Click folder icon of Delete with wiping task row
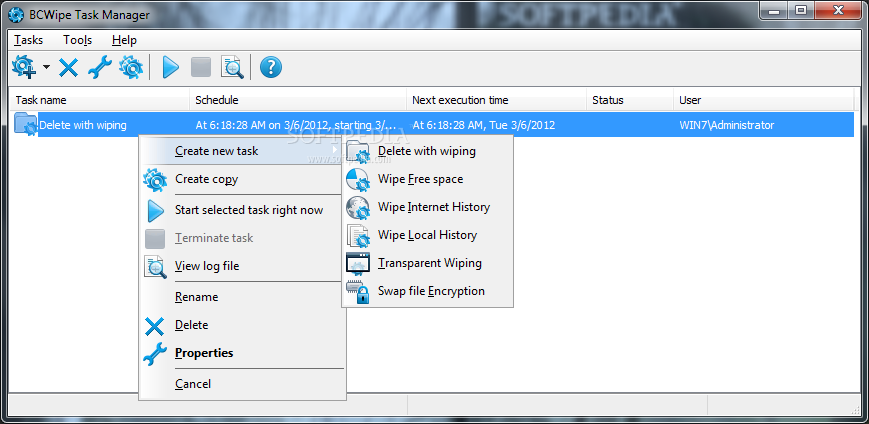The width and height of the screenshot is (869, 424). coord(25,125)
